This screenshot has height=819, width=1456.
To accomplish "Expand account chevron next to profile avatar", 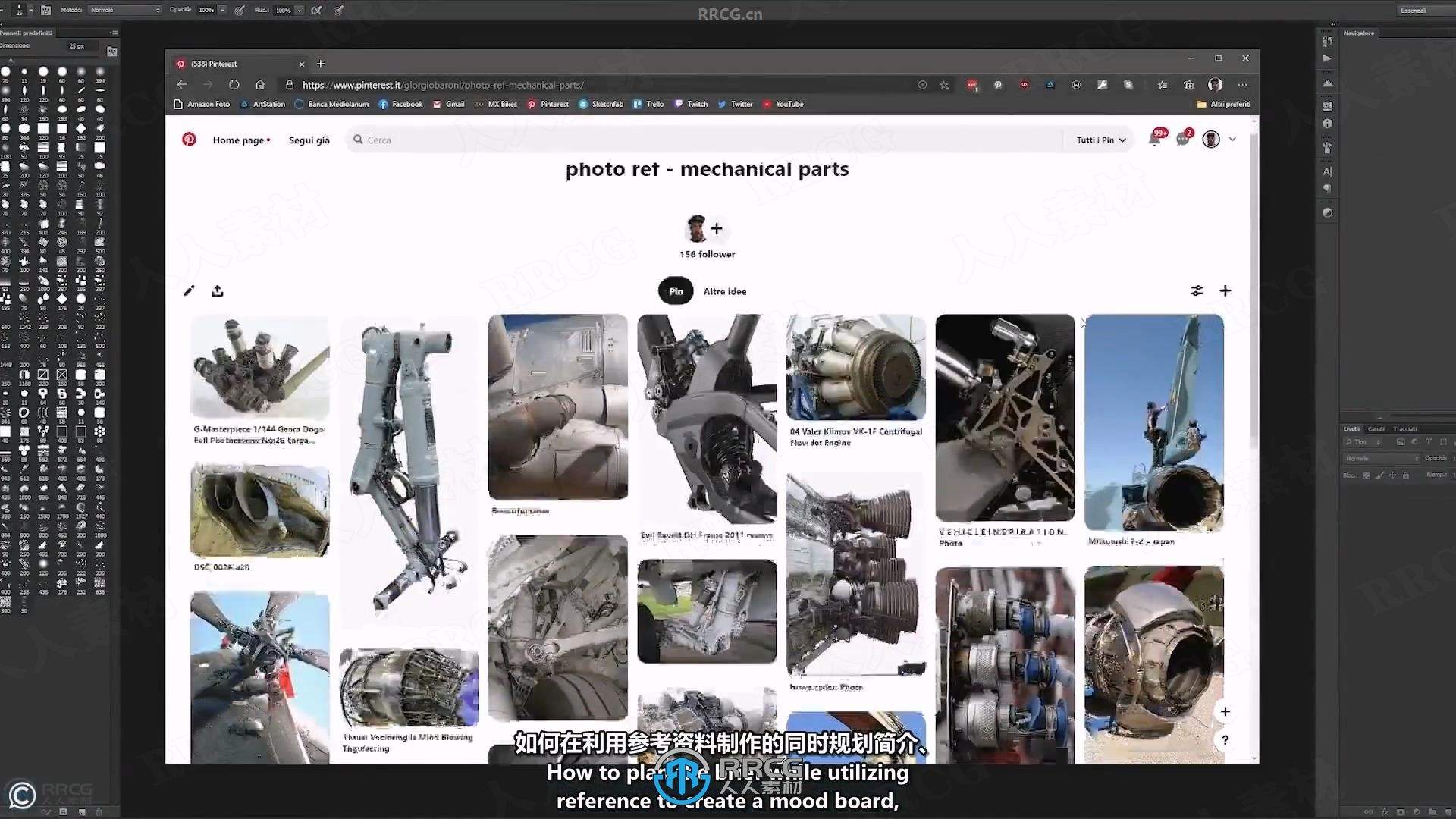I will click(x=1232, y=140).
